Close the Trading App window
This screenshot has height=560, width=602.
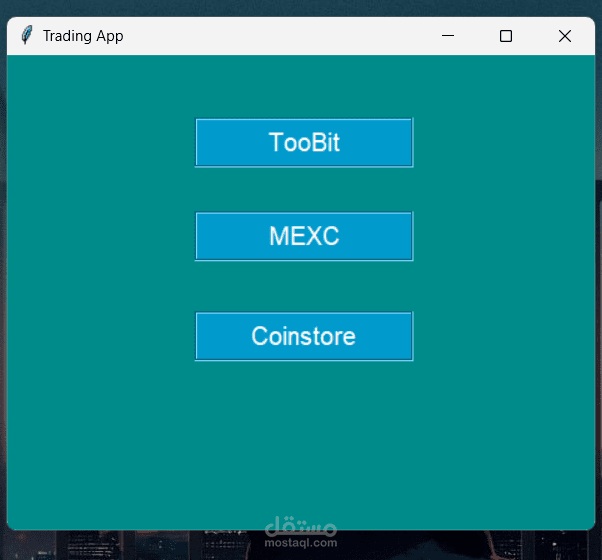coord(565,36)
